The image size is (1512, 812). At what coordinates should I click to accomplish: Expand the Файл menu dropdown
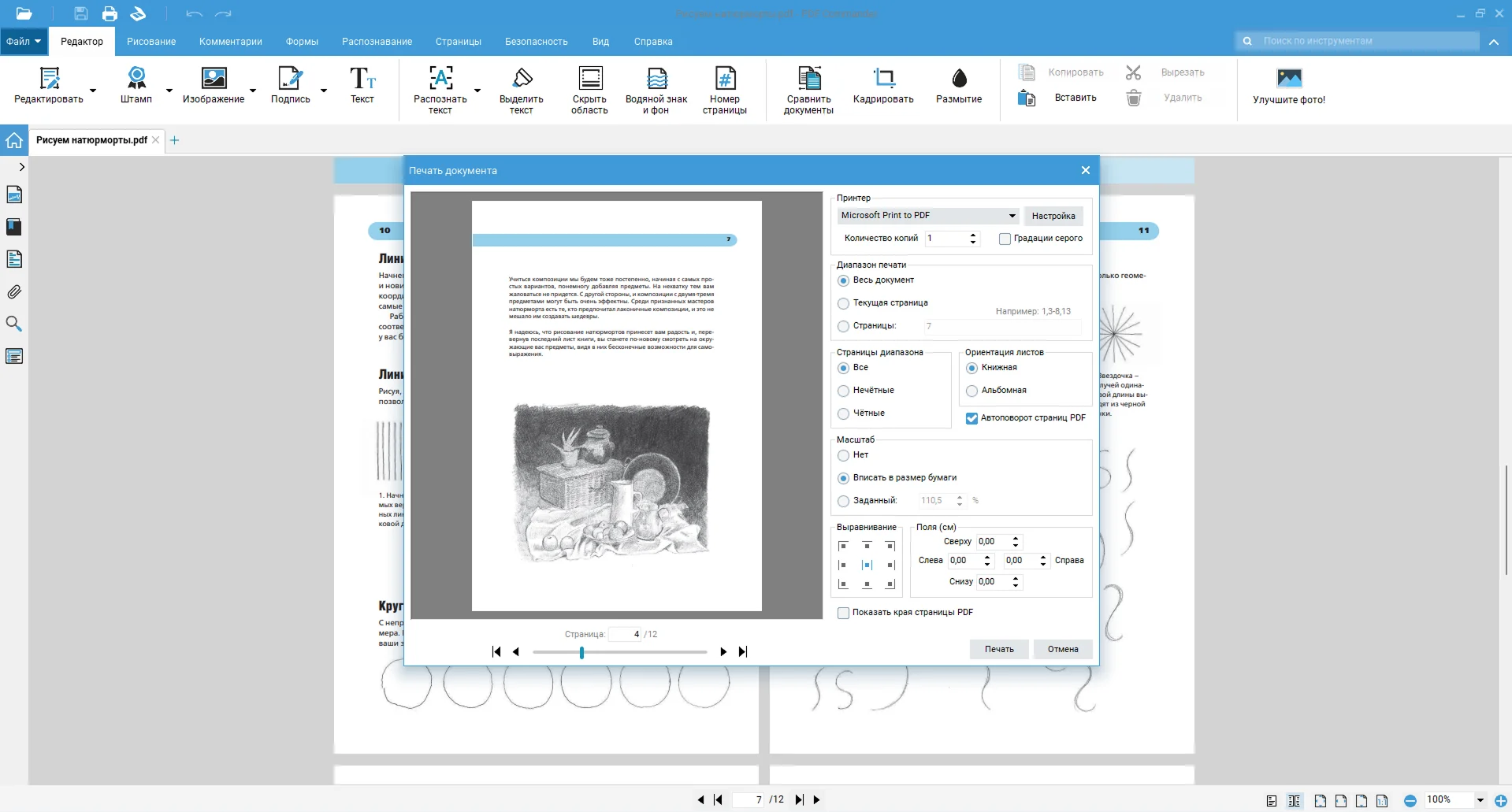24,42
